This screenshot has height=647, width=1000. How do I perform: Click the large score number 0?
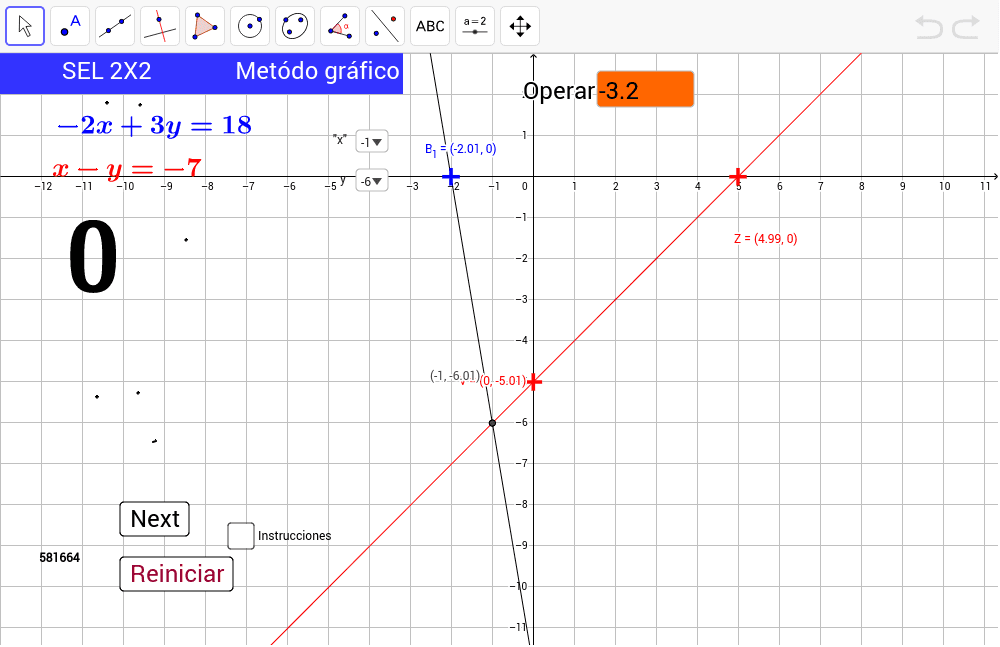pyautogui.click(x=93, y=257)
